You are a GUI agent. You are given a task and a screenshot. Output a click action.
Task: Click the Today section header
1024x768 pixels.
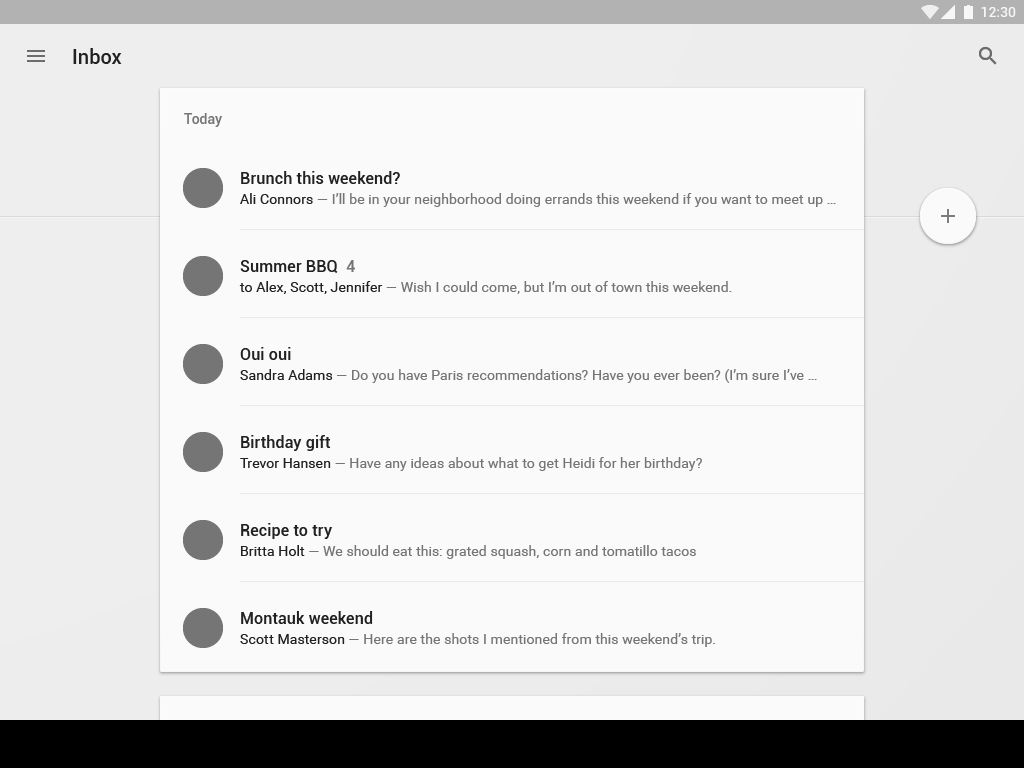(203, 119)
